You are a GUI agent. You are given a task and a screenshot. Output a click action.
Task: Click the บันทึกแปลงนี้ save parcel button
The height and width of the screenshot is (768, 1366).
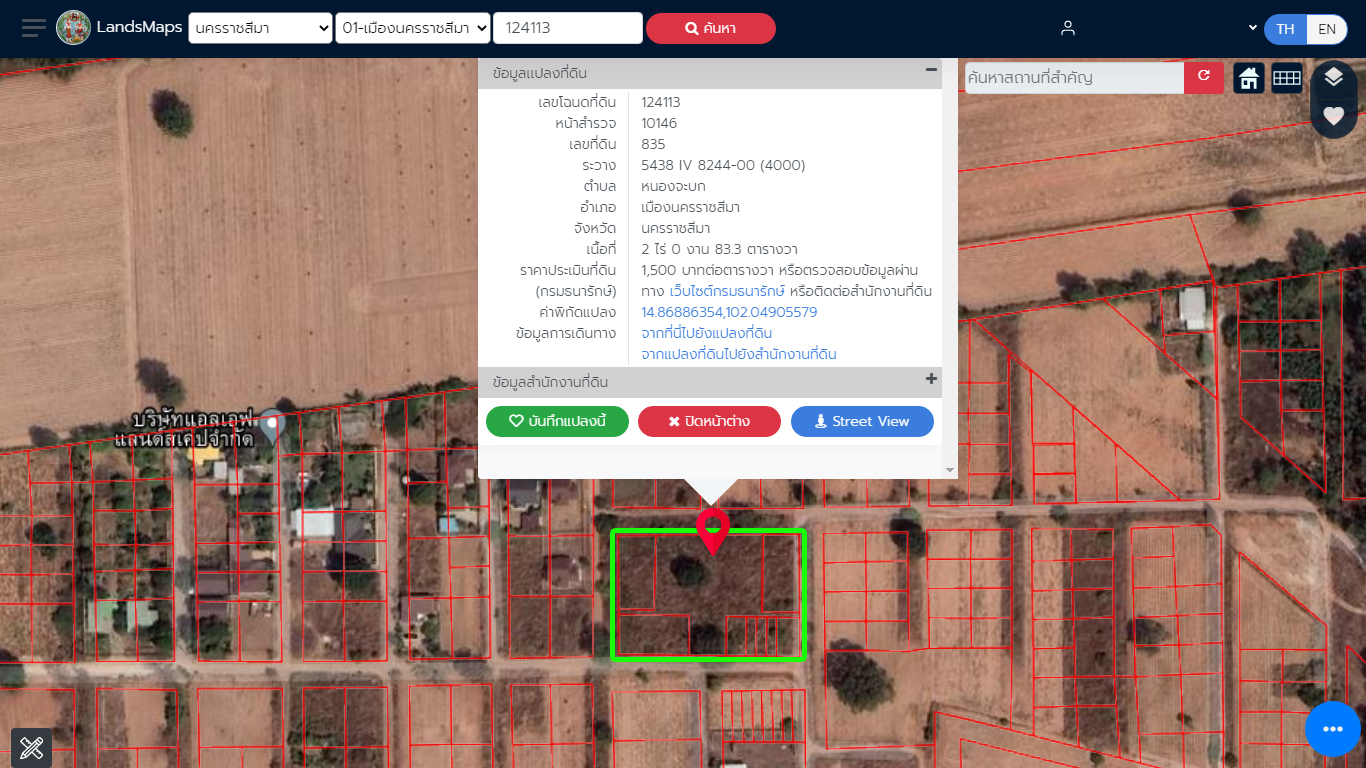tap(557, 421)
